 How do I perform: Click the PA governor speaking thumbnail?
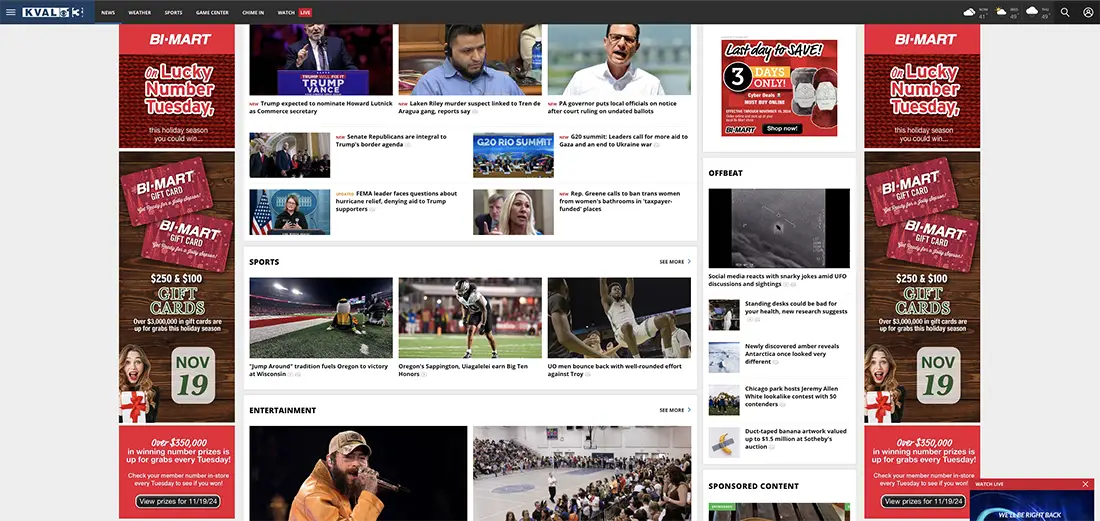619,60
